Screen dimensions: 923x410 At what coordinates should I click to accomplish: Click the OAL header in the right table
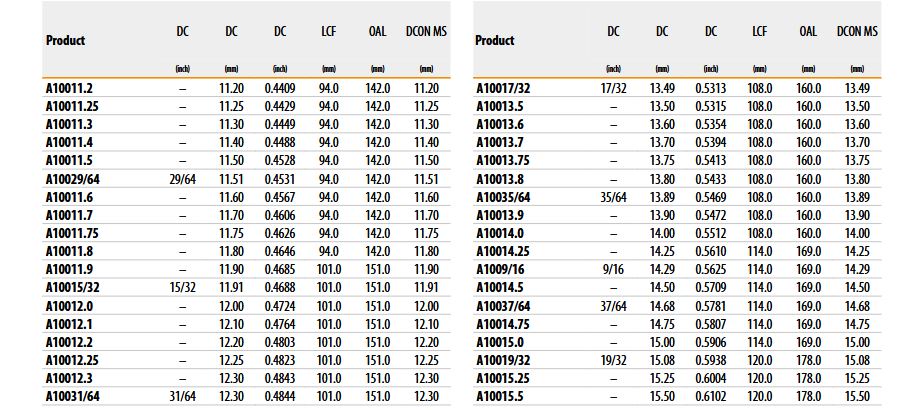(x=808, y=32)
